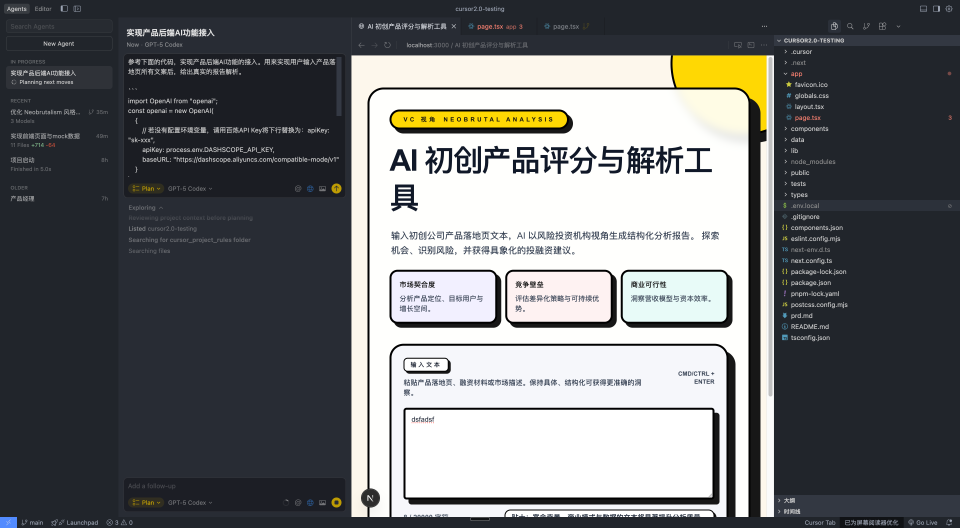Open the Extensions view icon
The width and height of the screenshot is (960, 528).
point(881,26)
